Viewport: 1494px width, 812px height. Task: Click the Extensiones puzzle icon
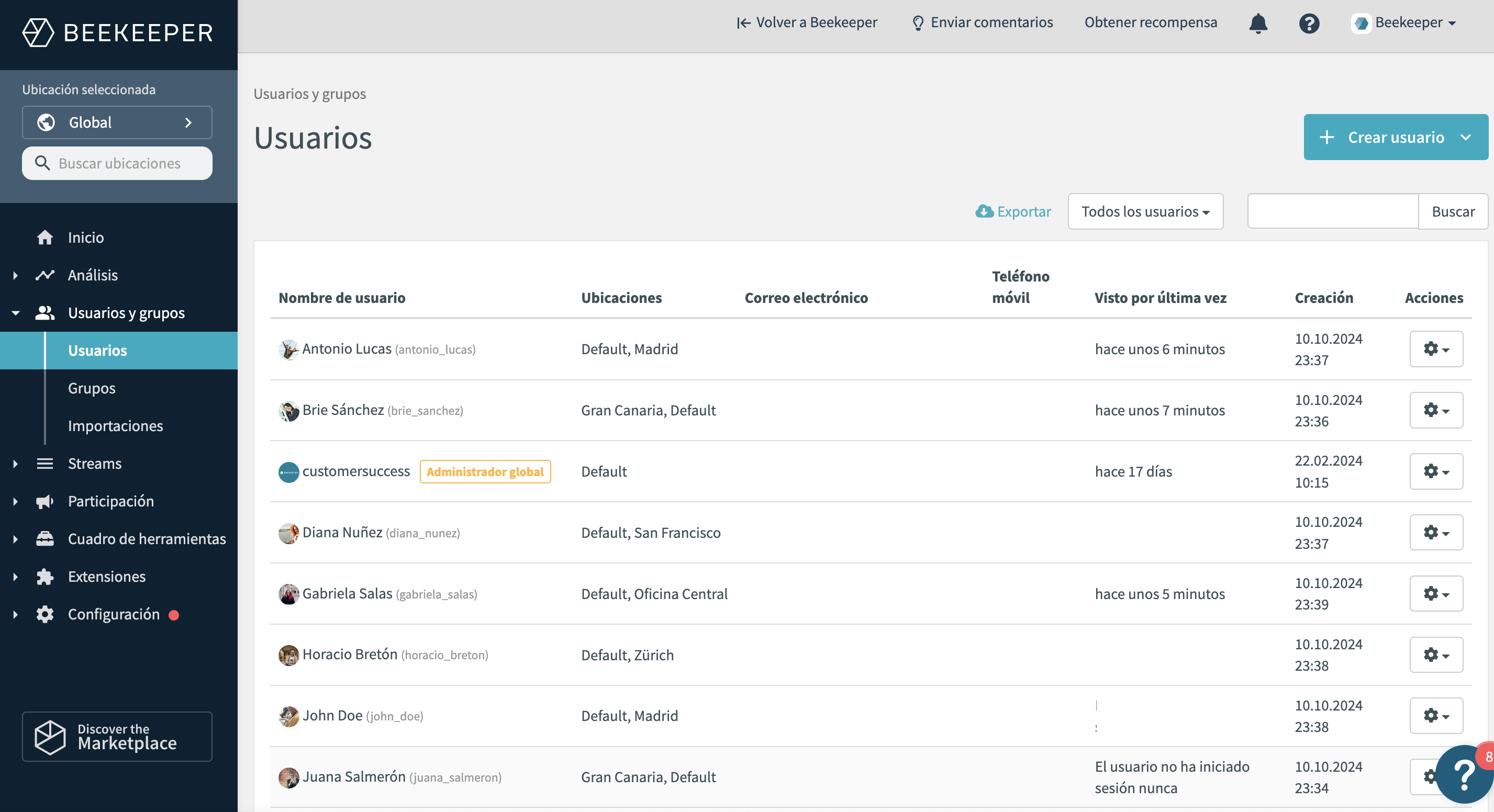tap(44, 577)
